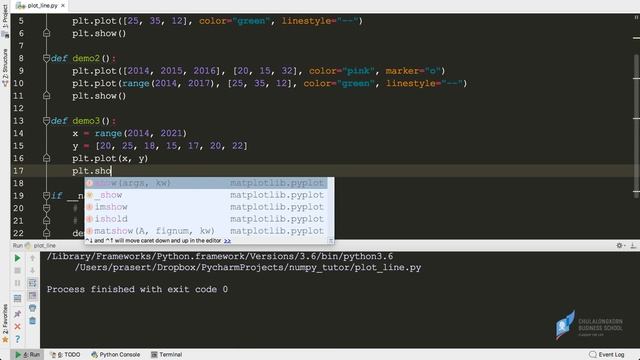Click the fold end marker on line 6
640x360 pixels.
pos(47,33)
